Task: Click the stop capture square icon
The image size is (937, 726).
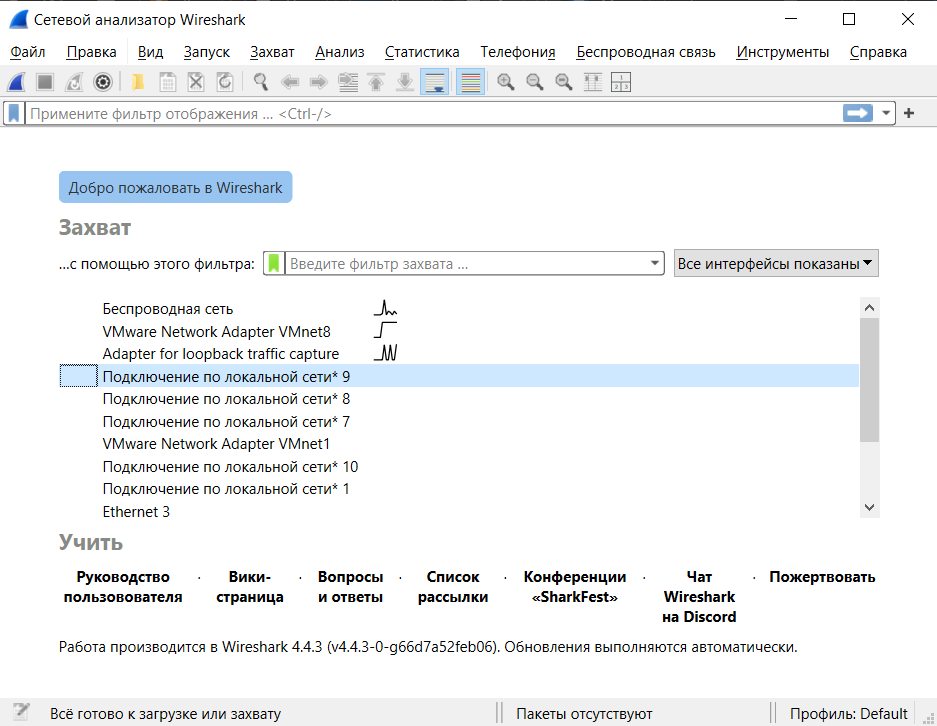Action: (x=45, y=82)
